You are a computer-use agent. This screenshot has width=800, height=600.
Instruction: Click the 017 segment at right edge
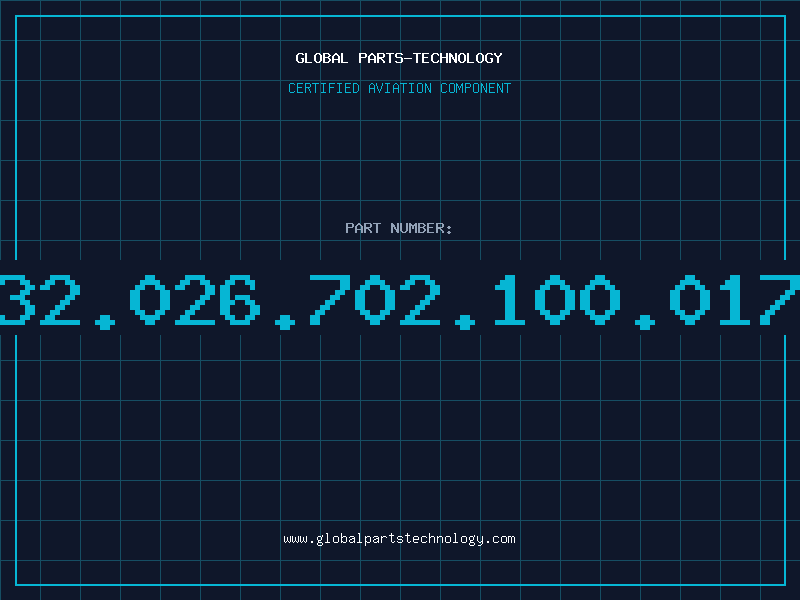click(734, 299)
